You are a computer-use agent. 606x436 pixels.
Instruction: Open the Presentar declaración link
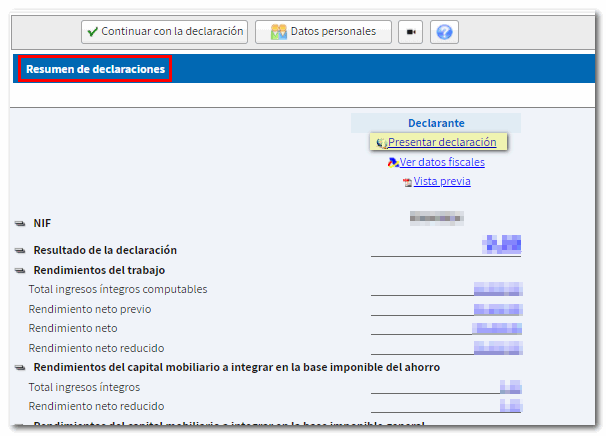coord(441,143)
